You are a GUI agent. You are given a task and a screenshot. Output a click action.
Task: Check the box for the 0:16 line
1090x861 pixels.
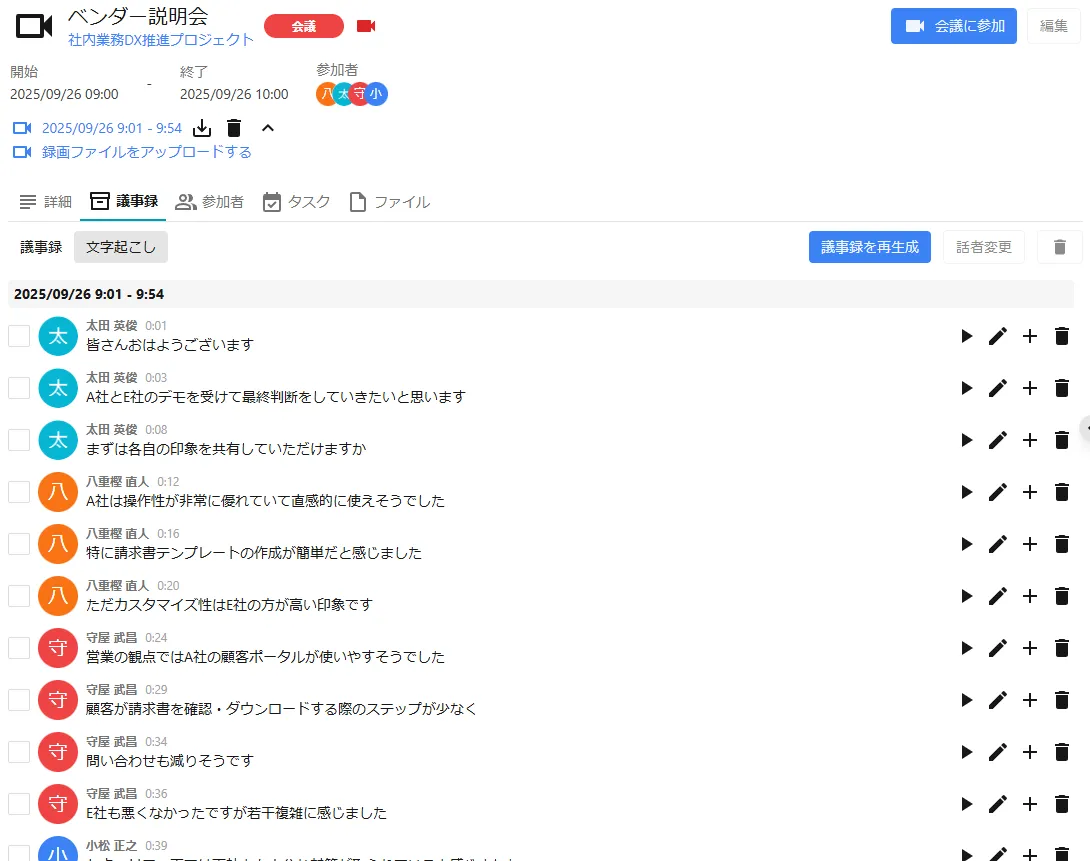tap(19, 544)
